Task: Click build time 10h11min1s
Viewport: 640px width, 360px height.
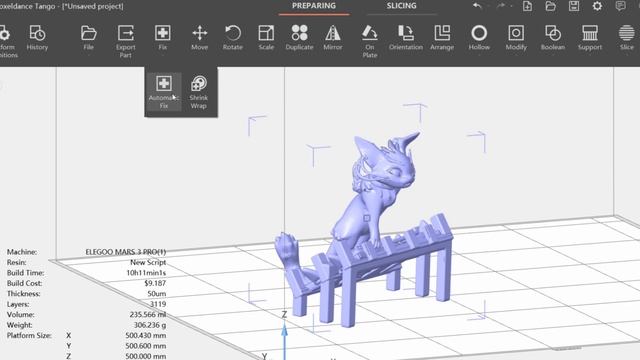Action: point(146,273)
